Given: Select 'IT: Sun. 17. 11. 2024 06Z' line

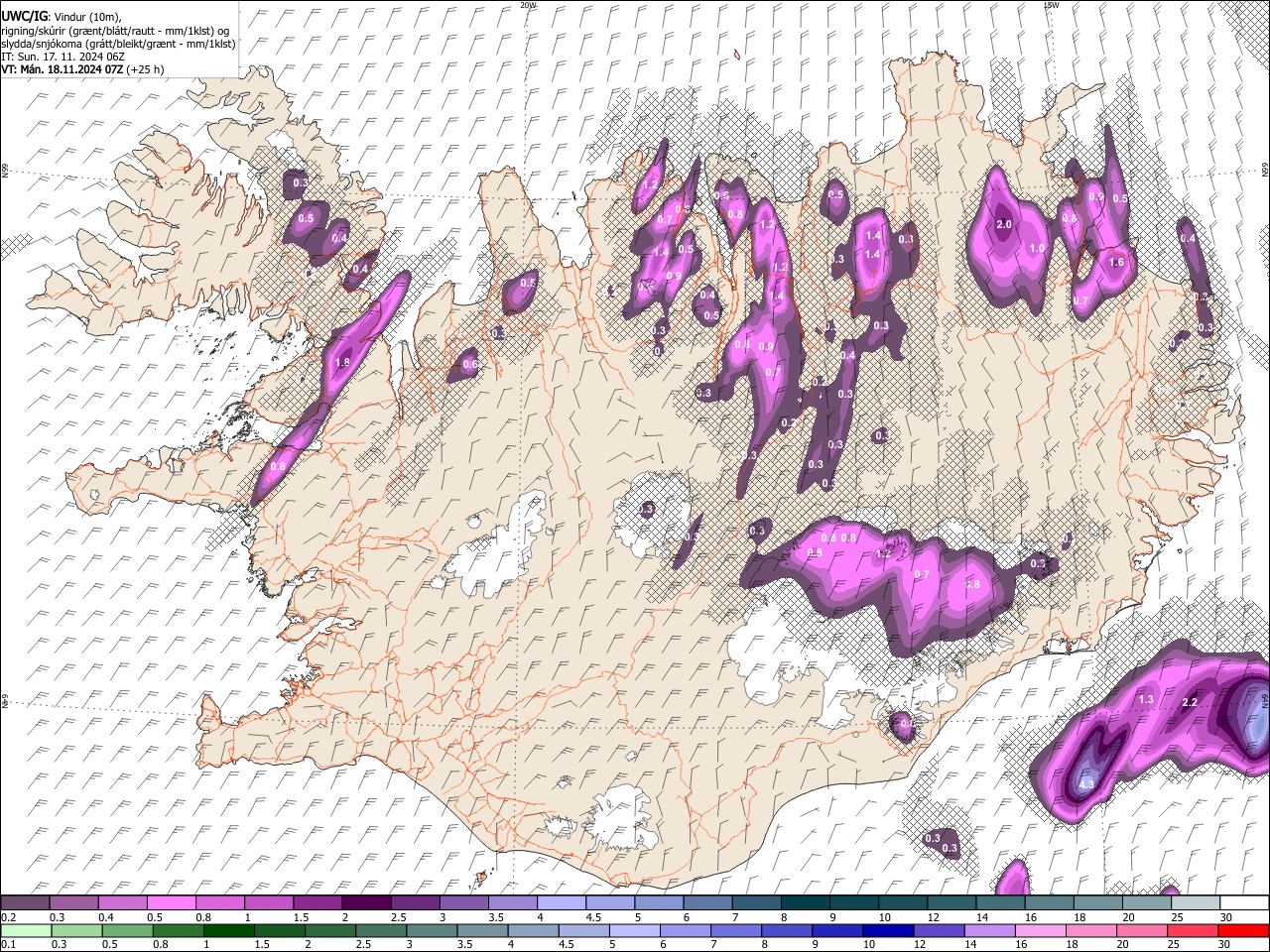Looking at the screenshot, I should pyautogui.click(x=63, y=57).
